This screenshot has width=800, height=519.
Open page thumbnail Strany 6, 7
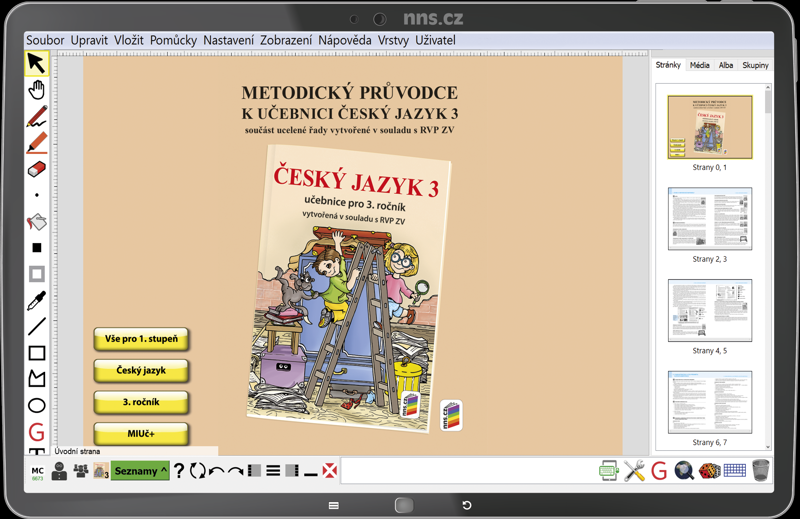point(710,402)
